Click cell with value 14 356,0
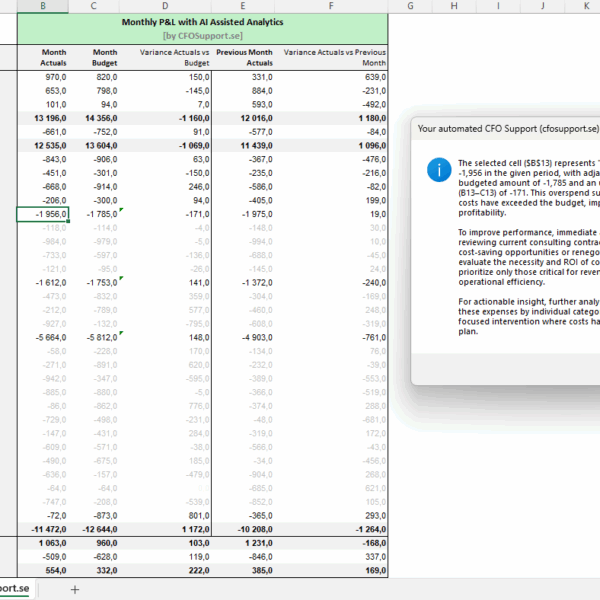The height and width of the screenshot is (600, 600). 94,118
